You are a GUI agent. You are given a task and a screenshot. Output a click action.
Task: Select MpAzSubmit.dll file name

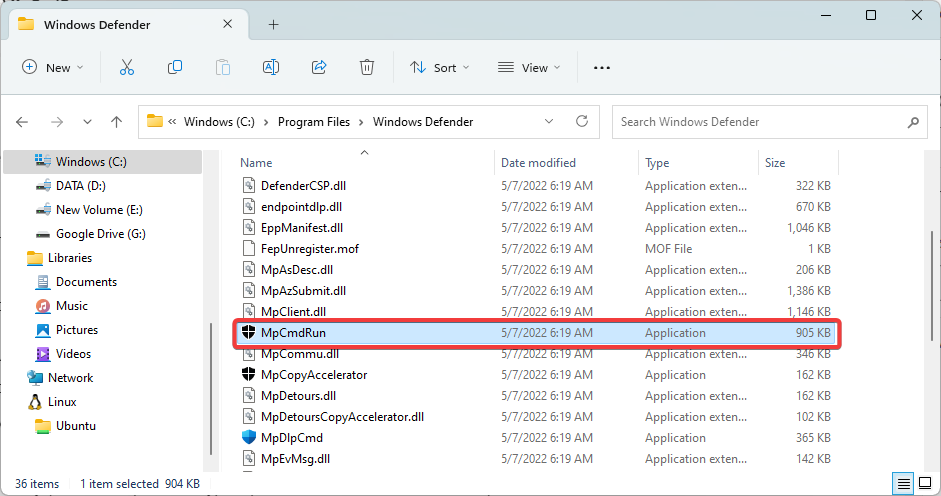tap(303, 291)
